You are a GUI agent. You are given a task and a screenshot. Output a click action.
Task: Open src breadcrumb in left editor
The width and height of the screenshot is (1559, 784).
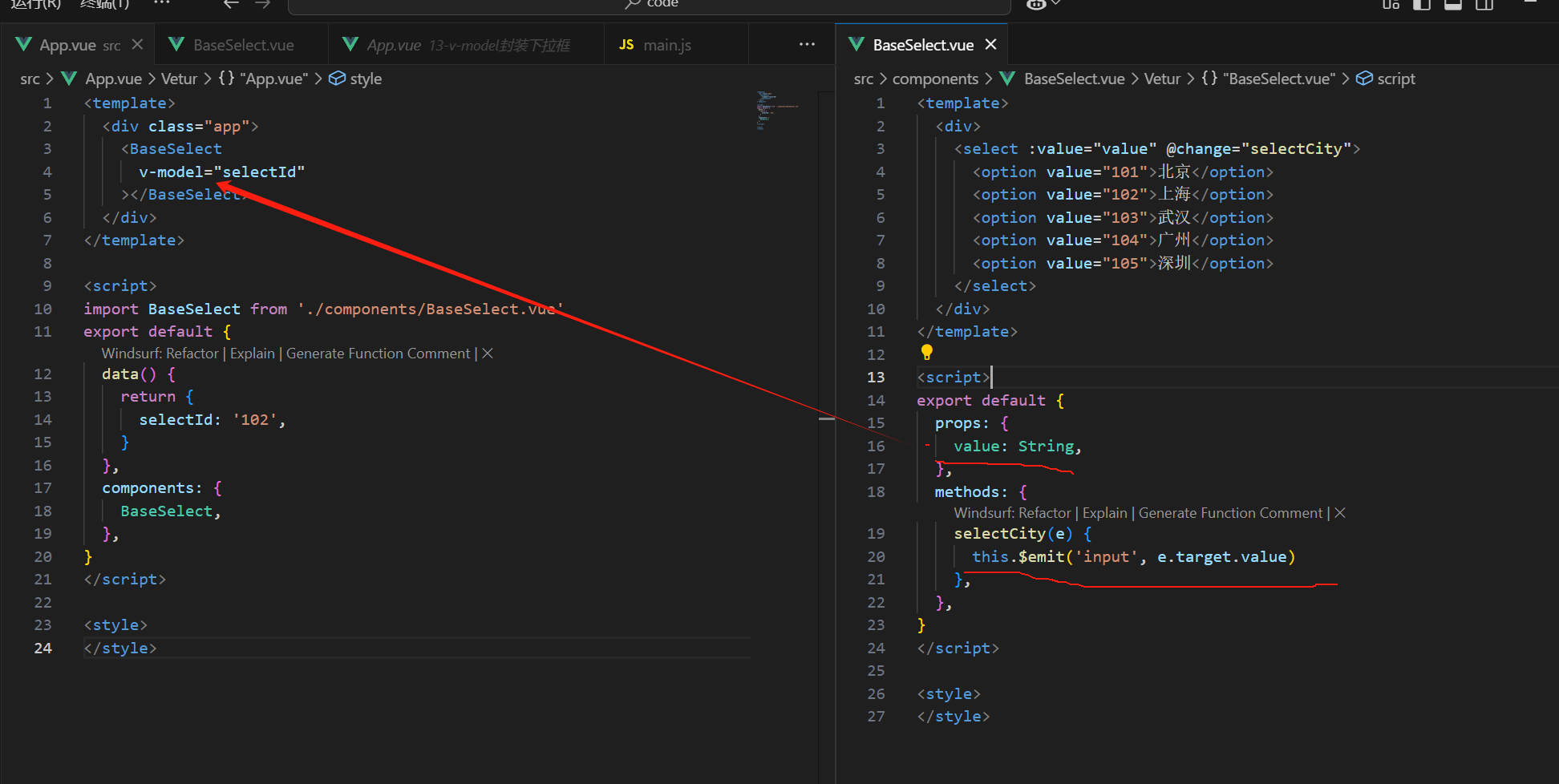click(30, 79)
